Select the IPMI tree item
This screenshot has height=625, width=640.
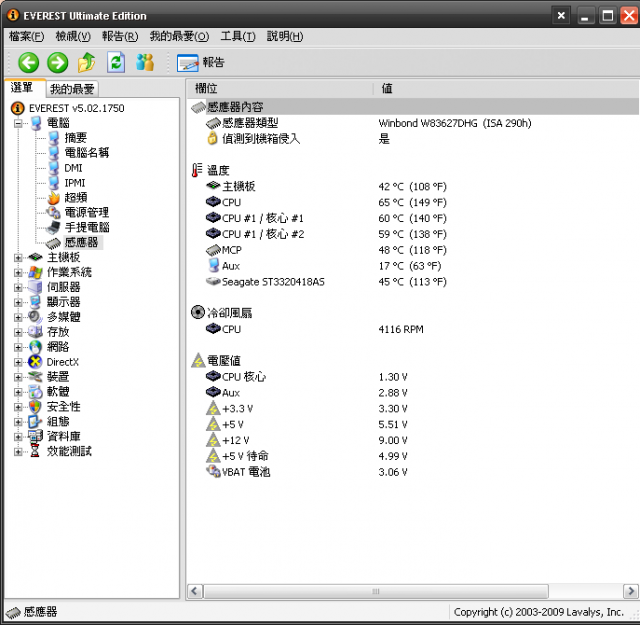click(75, 183)
